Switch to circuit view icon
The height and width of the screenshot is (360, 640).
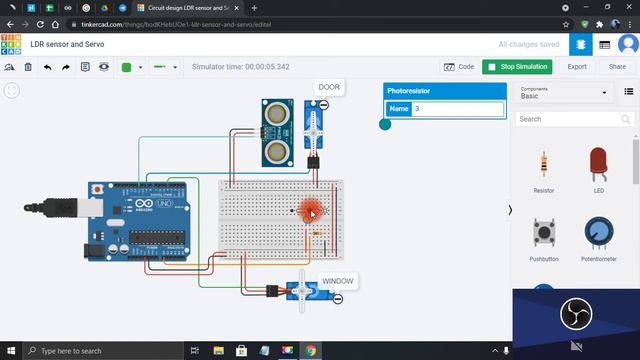click(x=580, y=44)
